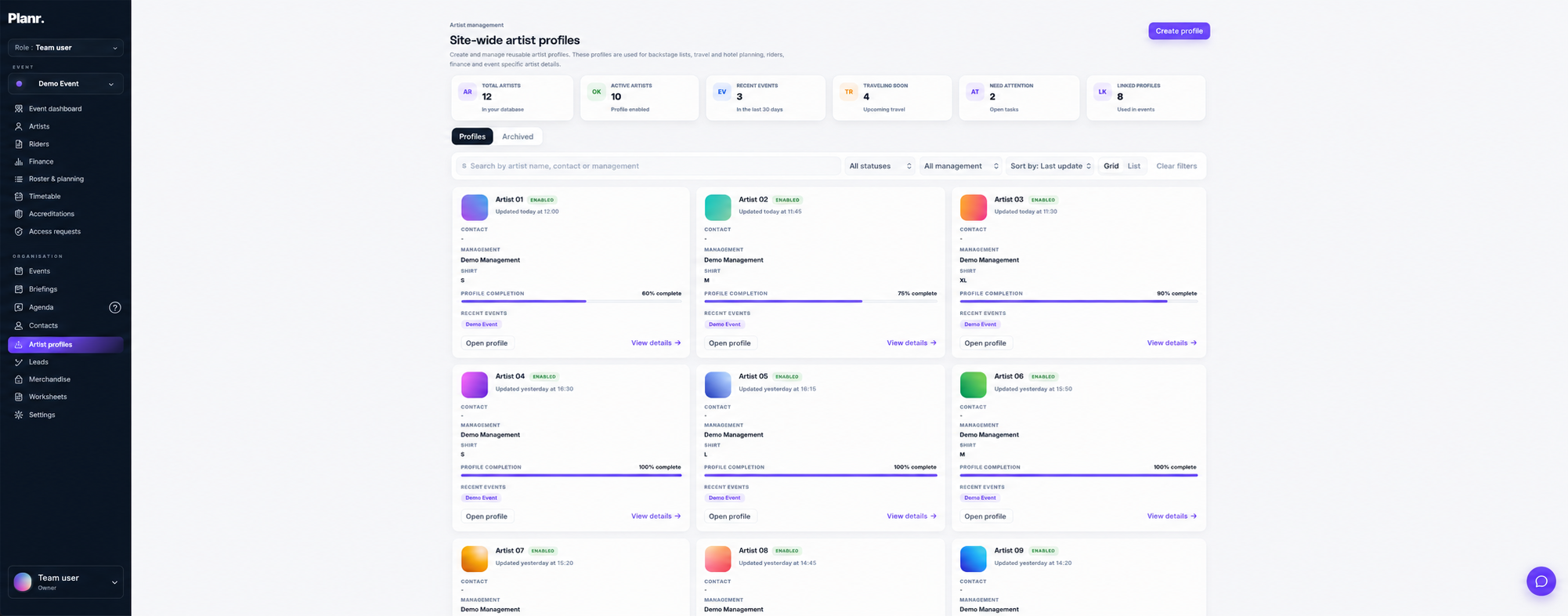Click the Demo Event tag on Artist 06
Screen dimensions: 1568x616
[x=981, y=498]
